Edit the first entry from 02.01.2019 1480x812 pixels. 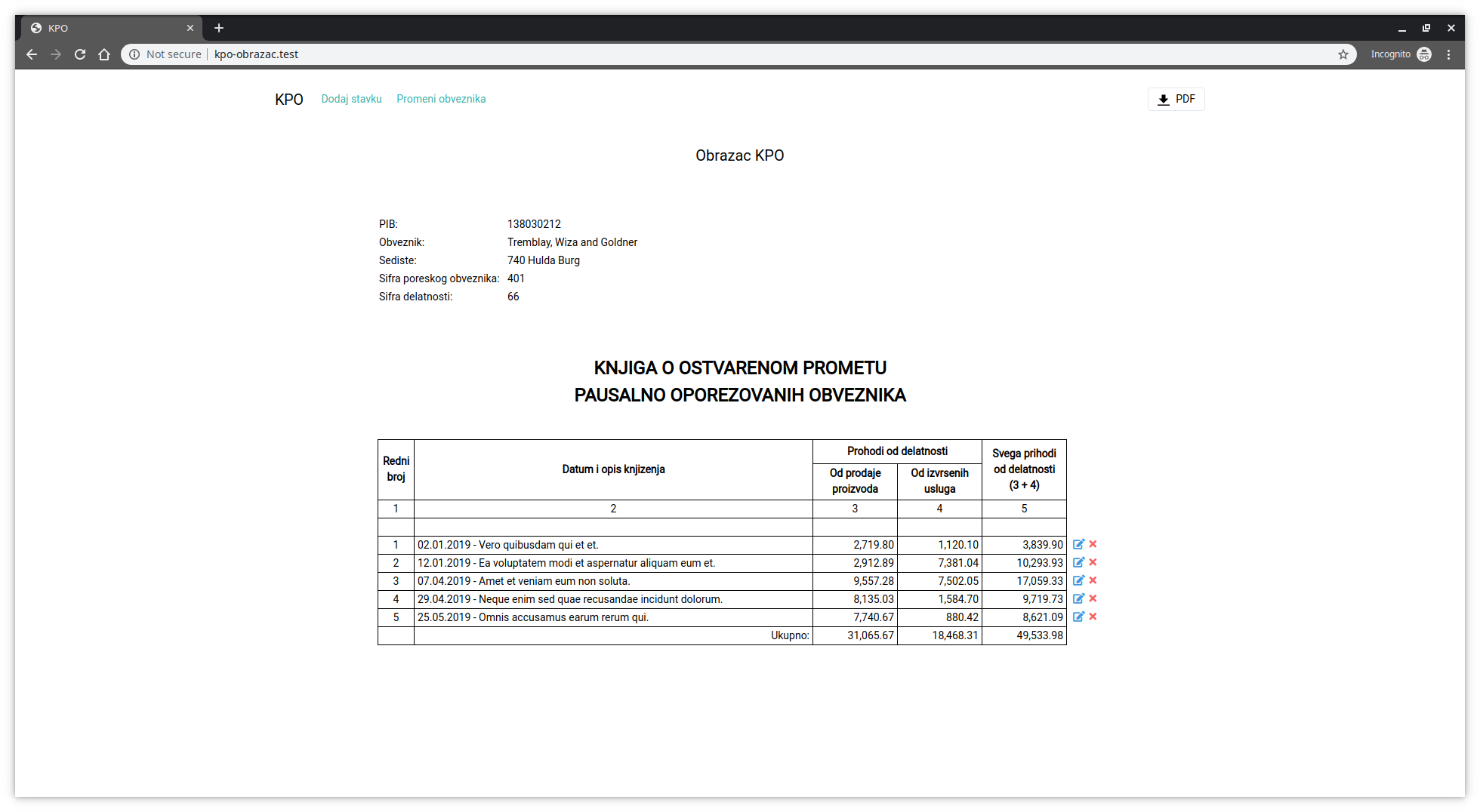pyautogui.click(x=1079, y=543)
